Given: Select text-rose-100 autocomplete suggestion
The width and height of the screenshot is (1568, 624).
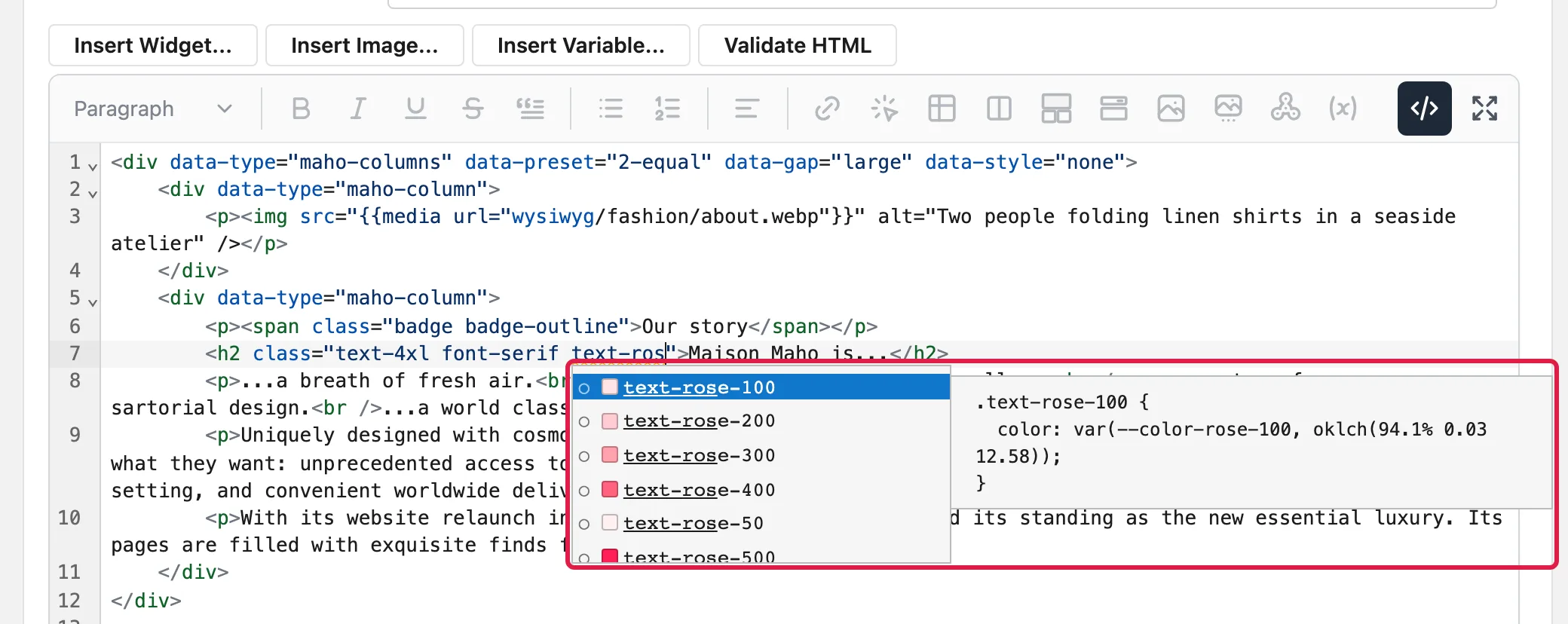Looking at the screenshot, I should coord(761,387).
